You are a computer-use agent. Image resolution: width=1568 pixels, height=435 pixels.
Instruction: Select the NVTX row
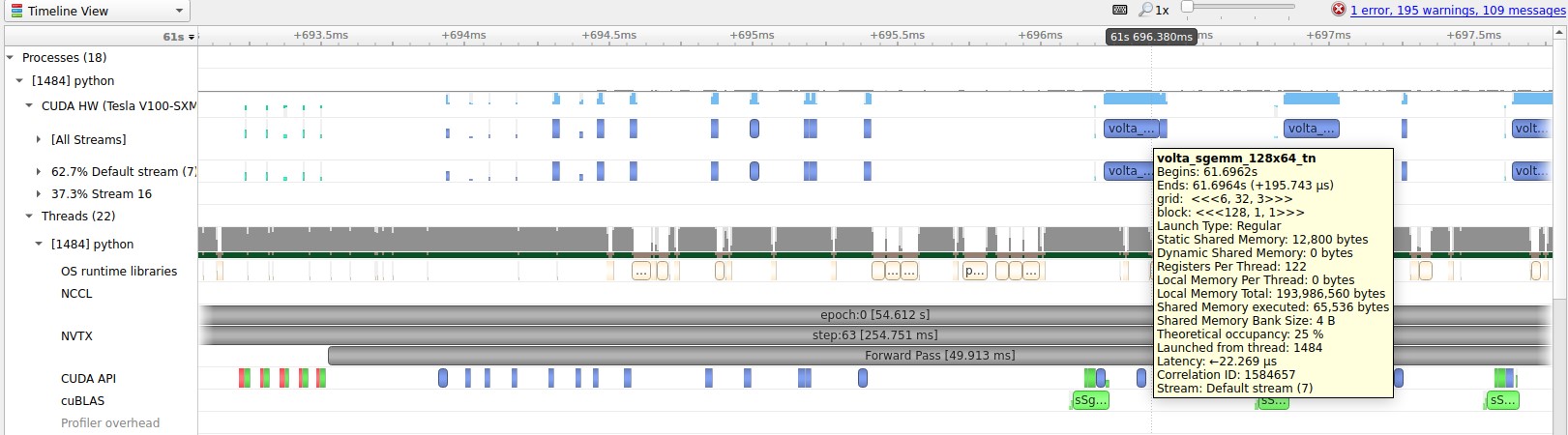pos(76,336)
